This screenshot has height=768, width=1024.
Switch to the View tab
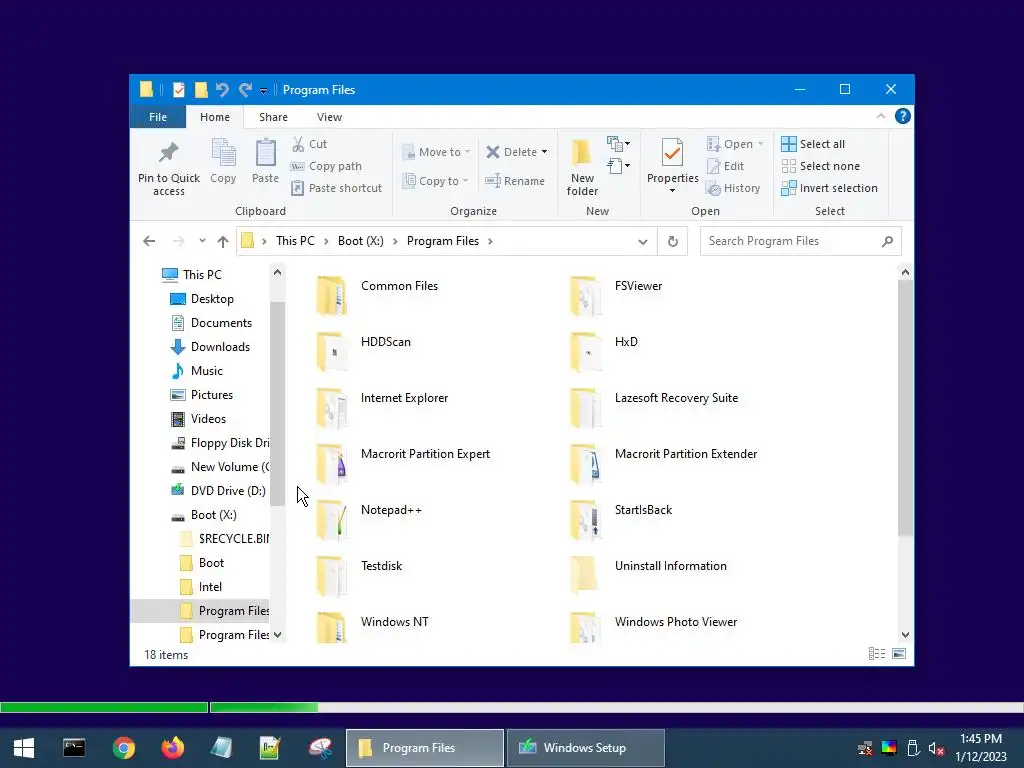329,117
